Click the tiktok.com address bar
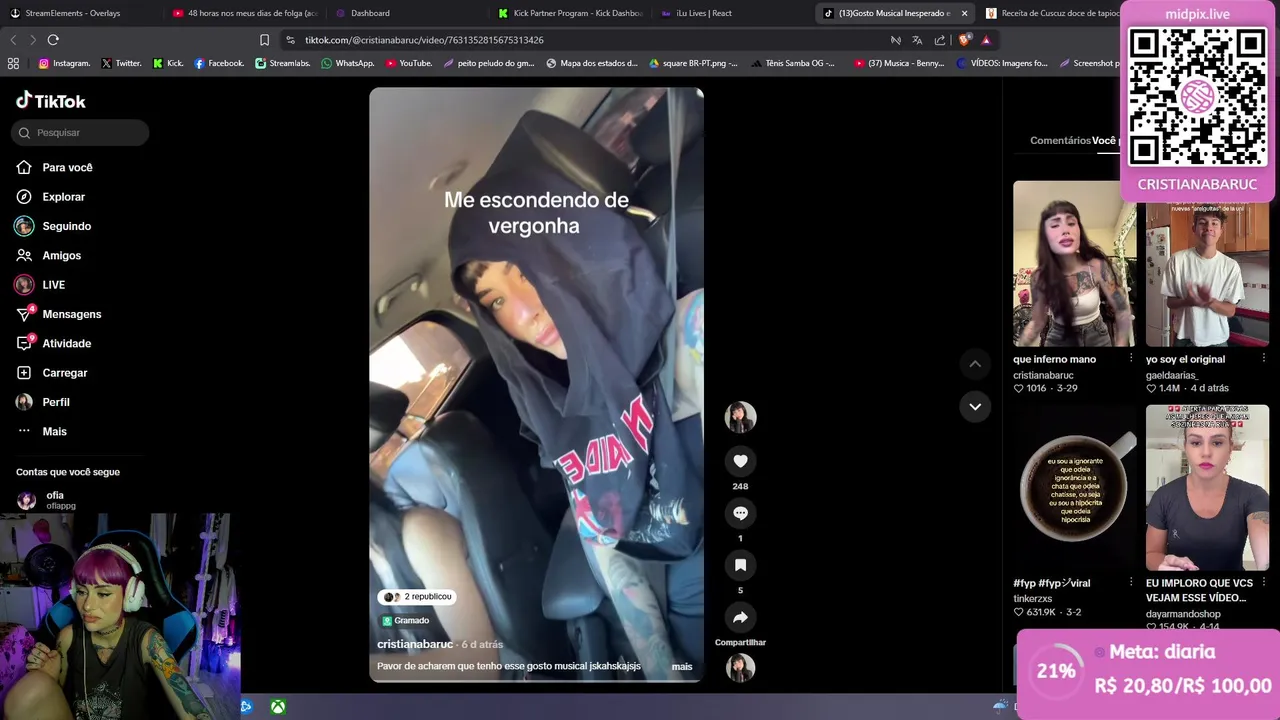The width and height of the screenshot is (1280, 720). (x=580, y=40)
